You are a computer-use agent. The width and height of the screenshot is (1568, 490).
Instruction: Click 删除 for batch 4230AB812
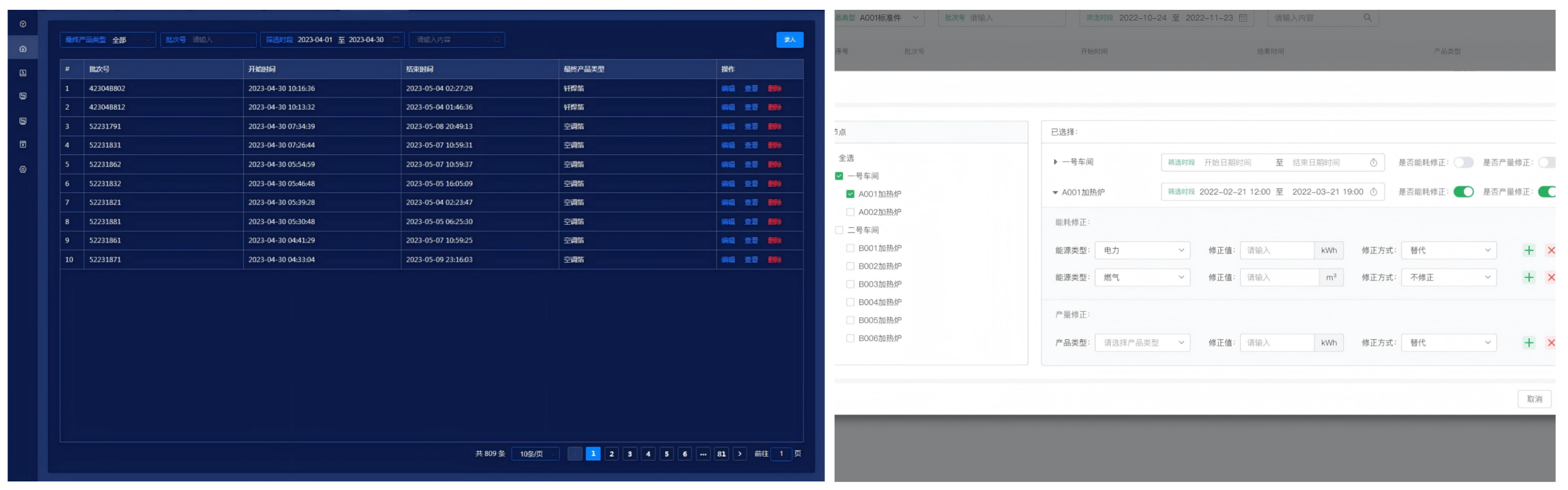(774, 107)
